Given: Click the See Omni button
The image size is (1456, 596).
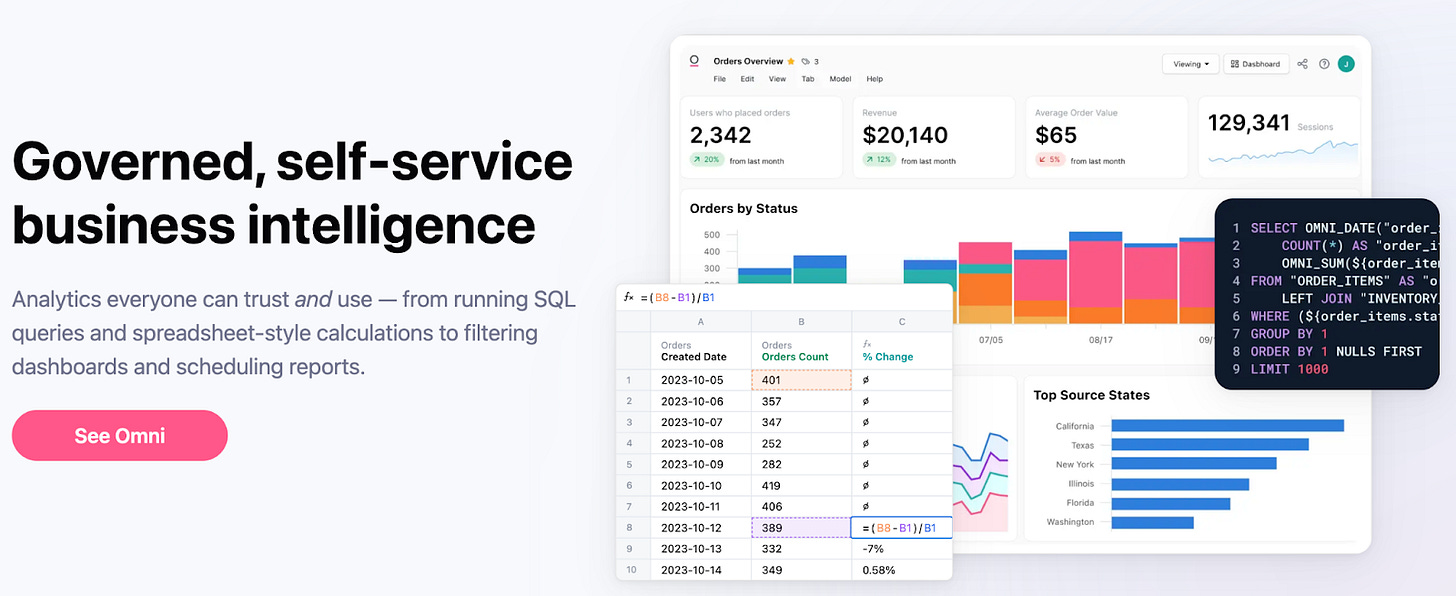Looking at the screenshot, I should coord(120,436).
